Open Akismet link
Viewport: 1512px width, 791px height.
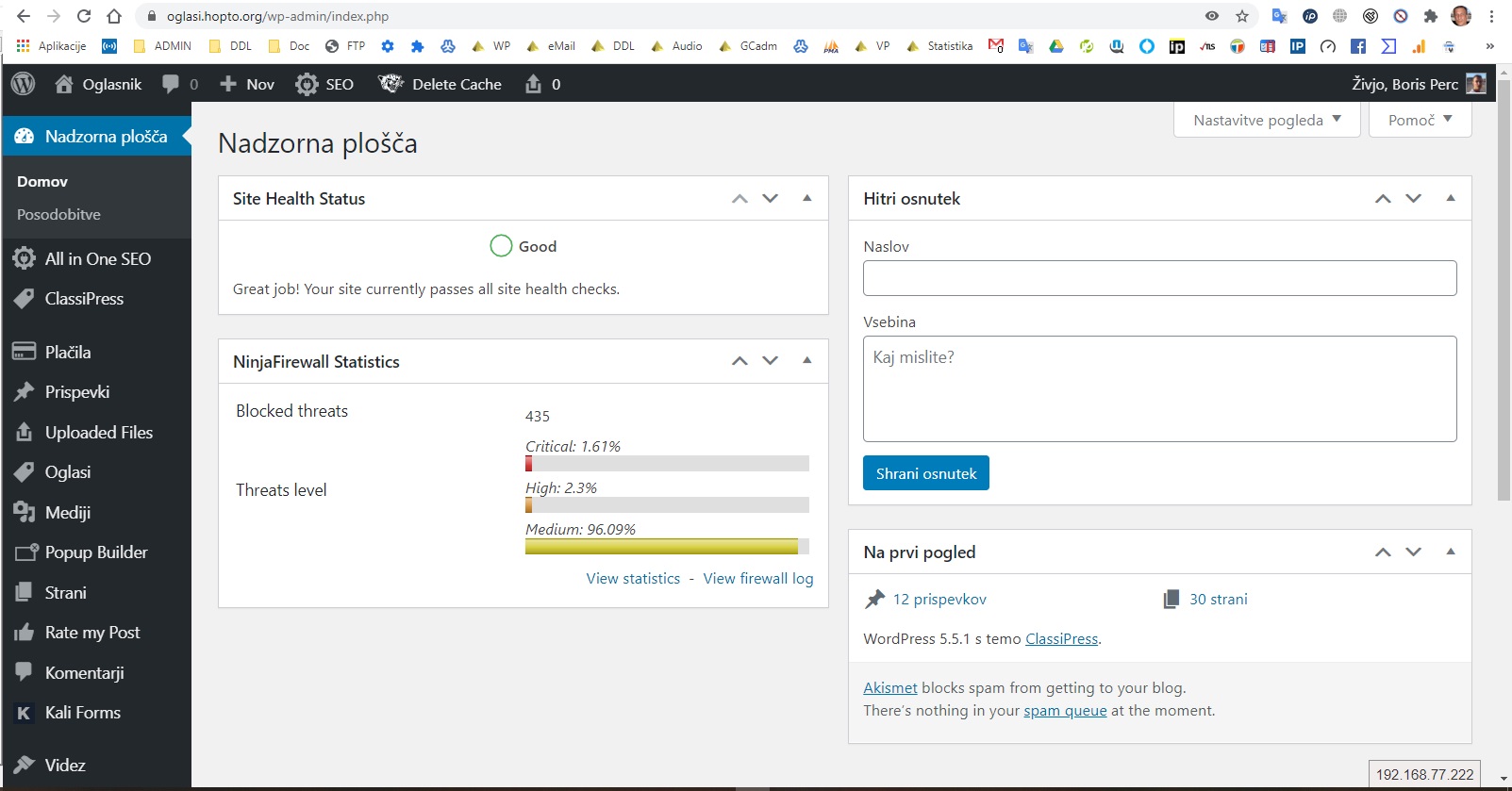click(890, 688)
